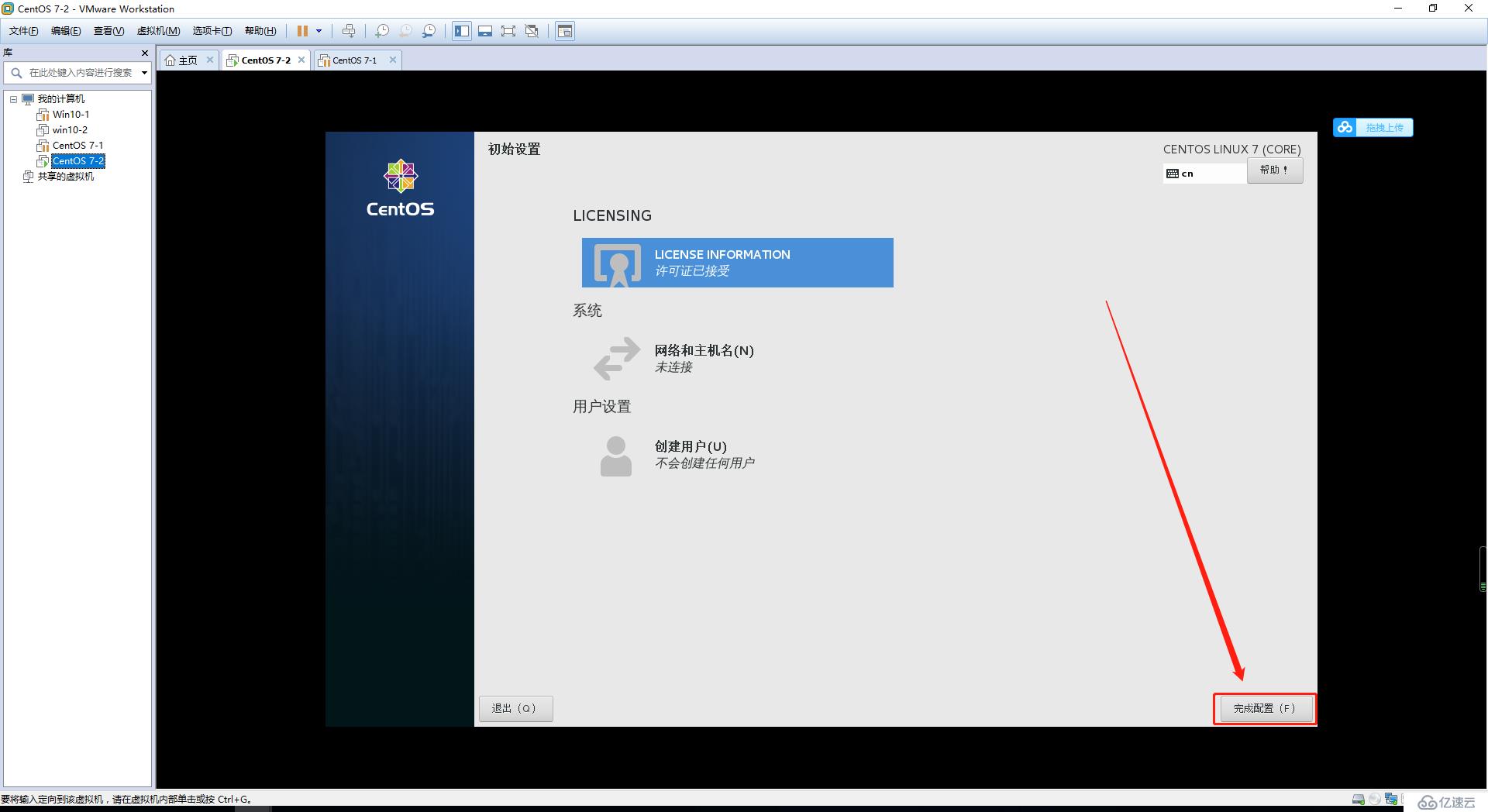Click the hard disk status icon
This screenshot has width=1488, height=812.
tap(1359, 799)
